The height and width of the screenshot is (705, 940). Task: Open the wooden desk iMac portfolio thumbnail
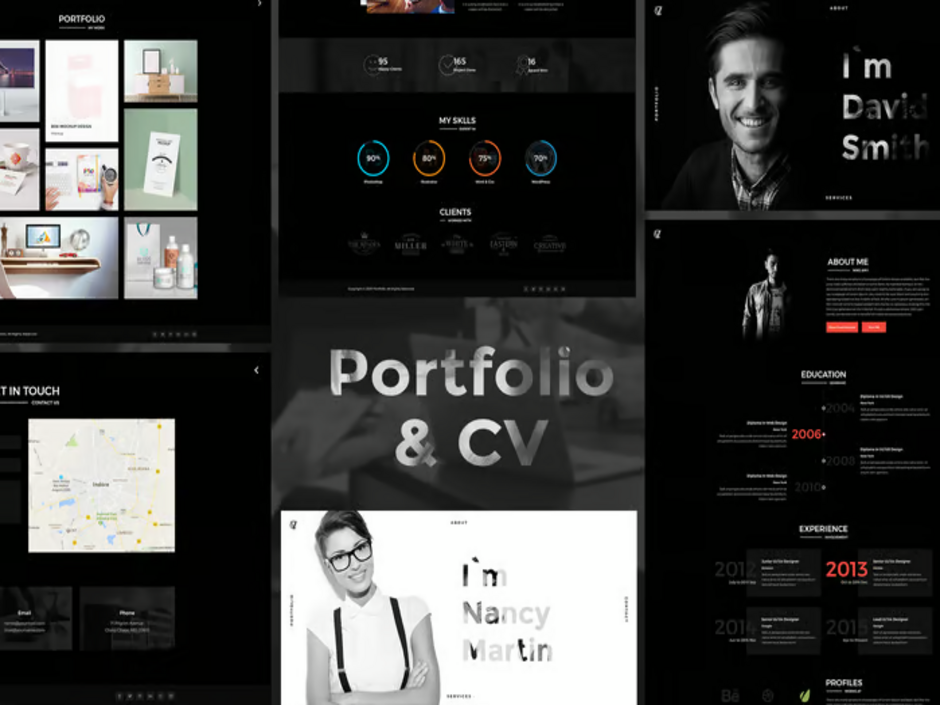(58, 257)
